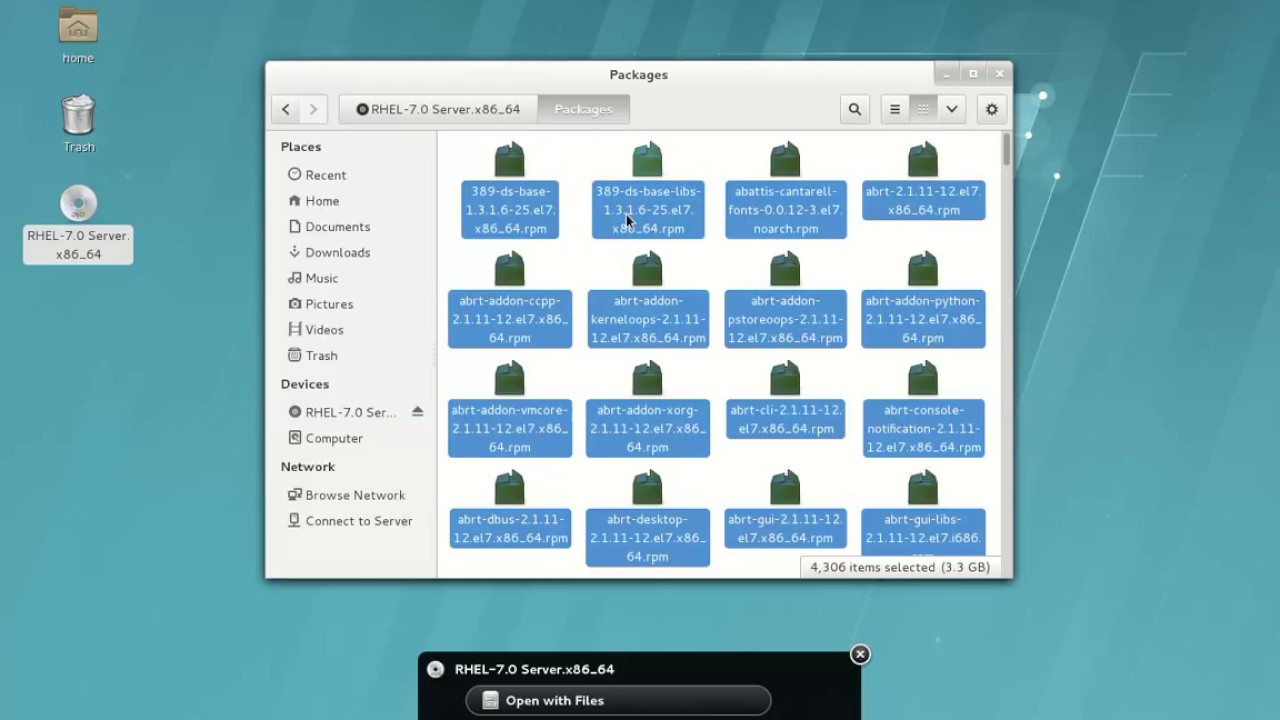Image resolution: width=1280 pixels, height=720 pixels.
Task: Switch to list view
Action: (895, 109)
